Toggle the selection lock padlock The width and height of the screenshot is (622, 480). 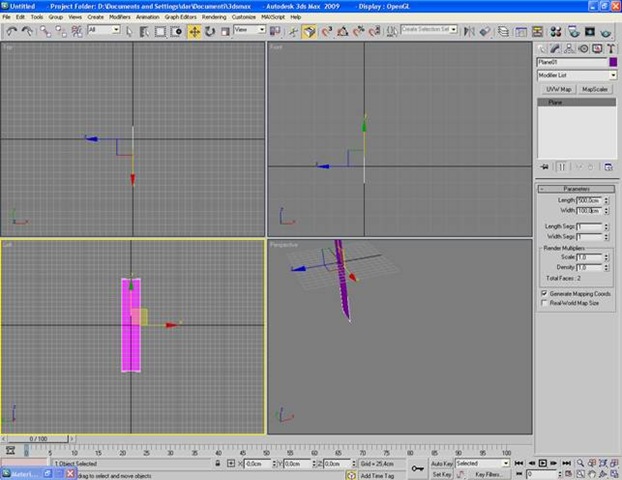coord(218,463)
